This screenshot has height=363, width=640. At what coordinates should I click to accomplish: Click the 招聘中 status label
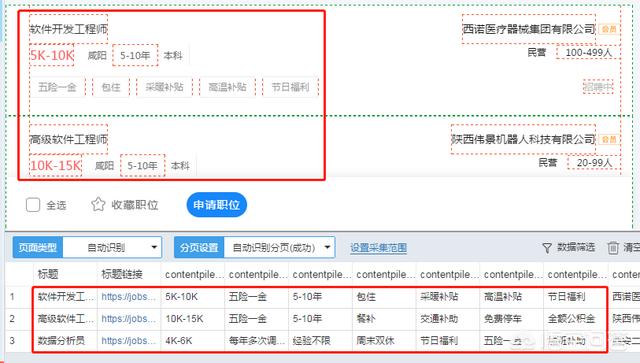598,87
